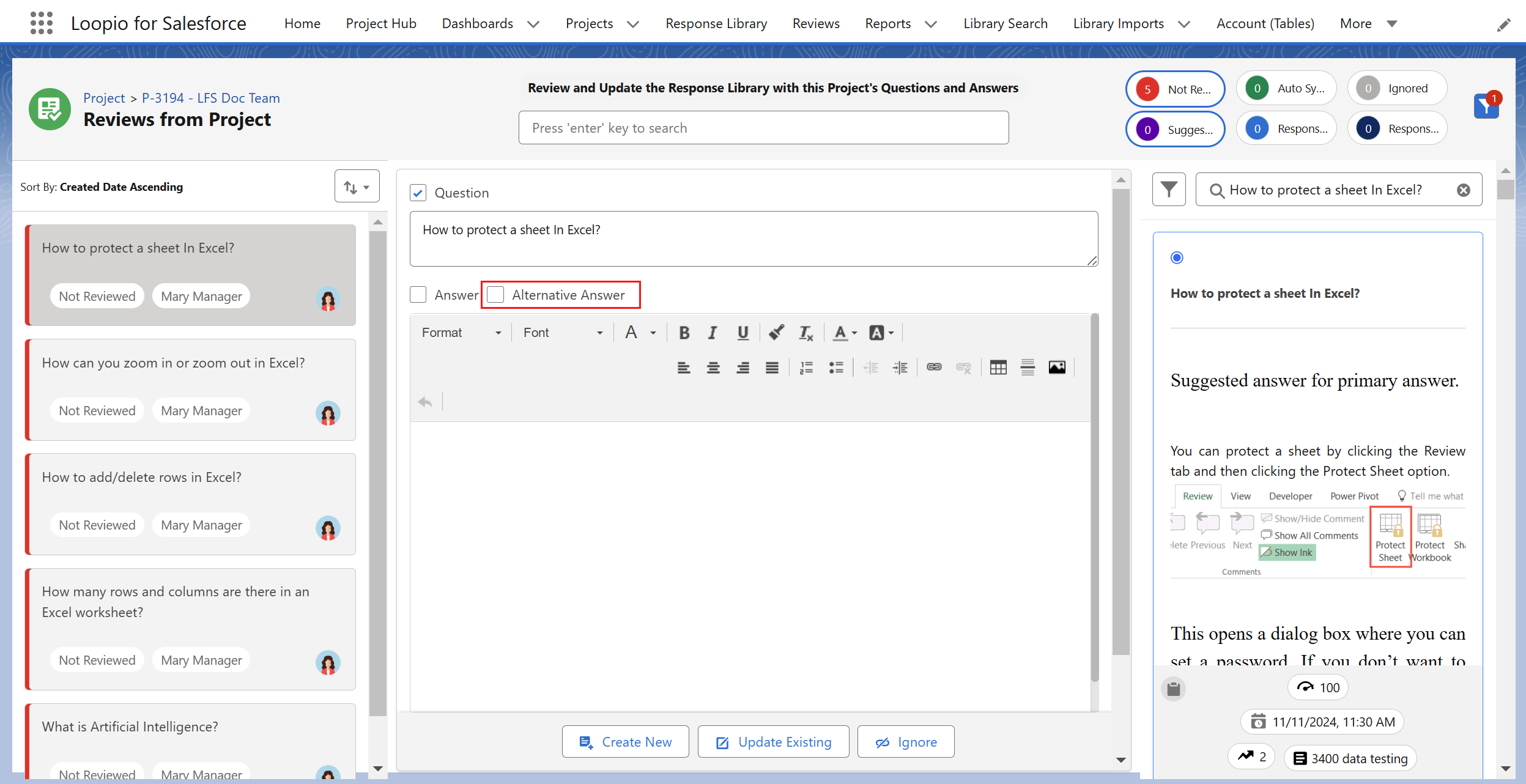The width and height of the screenshot is (1526, 784).
Task: Open the Account (Tables) tab
Action: pyautogui.click(x=1265, y=24)
